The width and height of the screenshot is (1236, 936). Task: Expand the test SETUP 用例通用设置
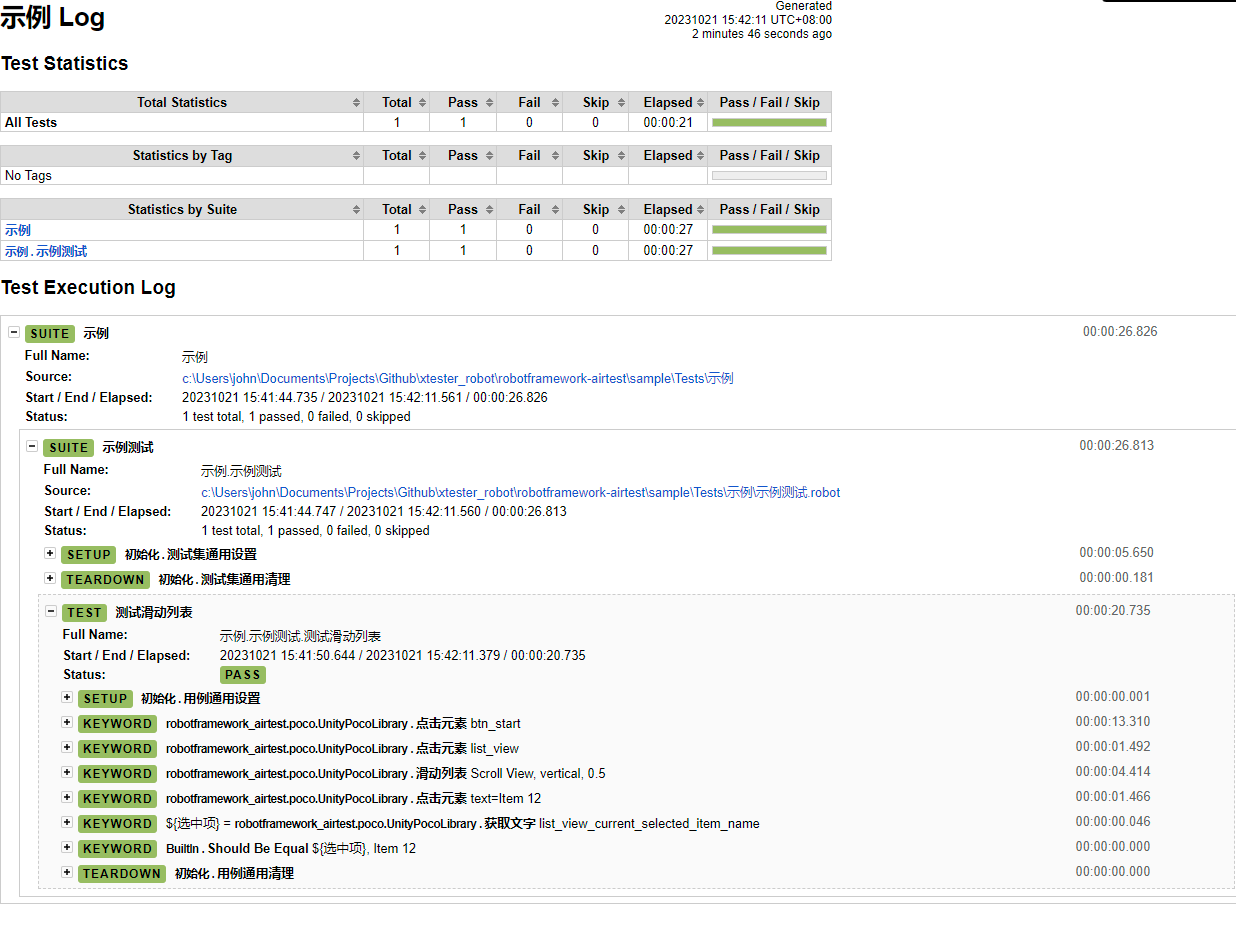[67, 697]
